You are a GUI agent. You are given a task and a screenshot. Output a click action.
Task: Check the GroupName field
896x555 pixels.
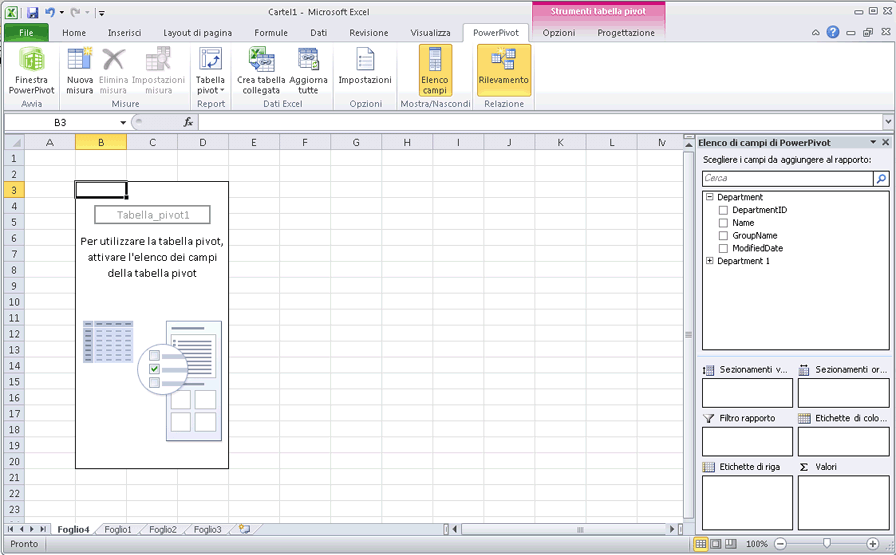tap(723, 235)
